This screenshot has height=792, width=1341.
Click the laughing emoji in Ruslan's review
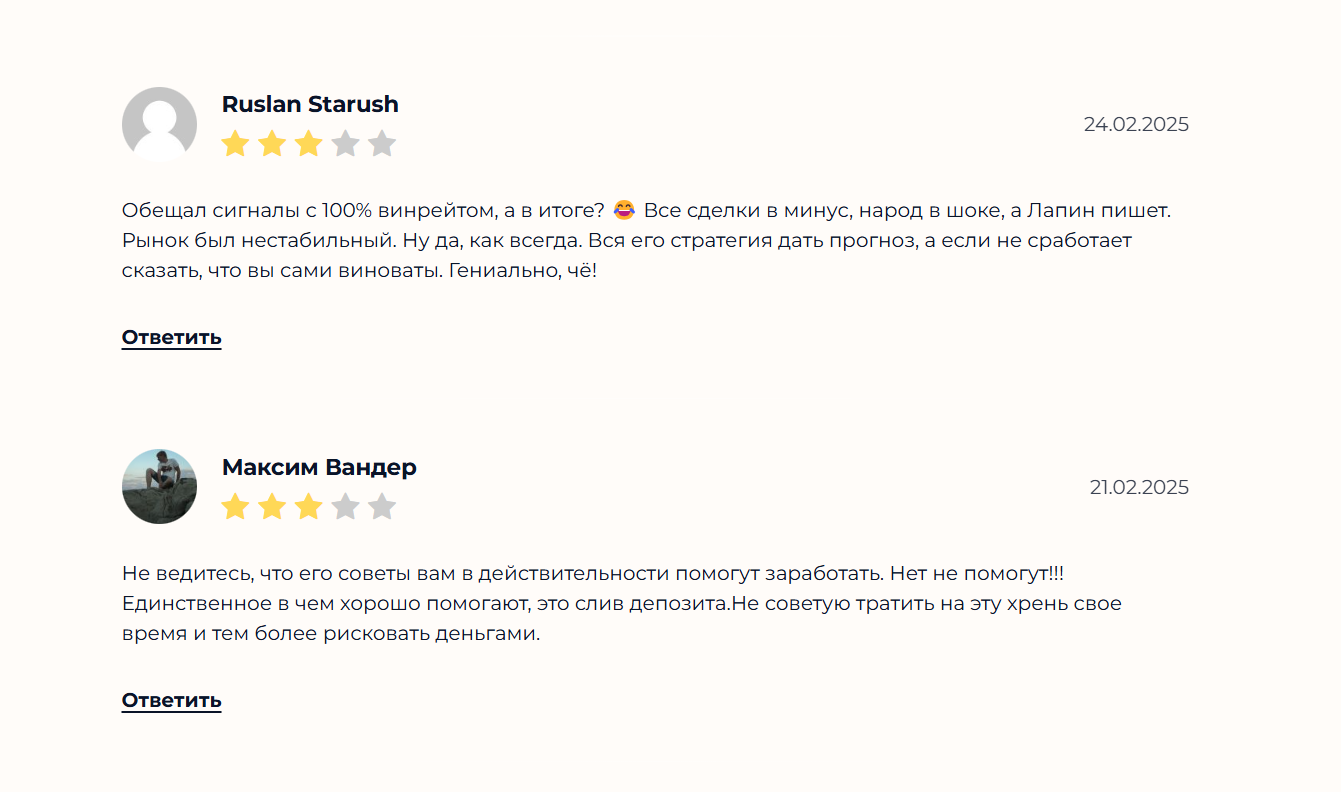click(x=624, y=211)
